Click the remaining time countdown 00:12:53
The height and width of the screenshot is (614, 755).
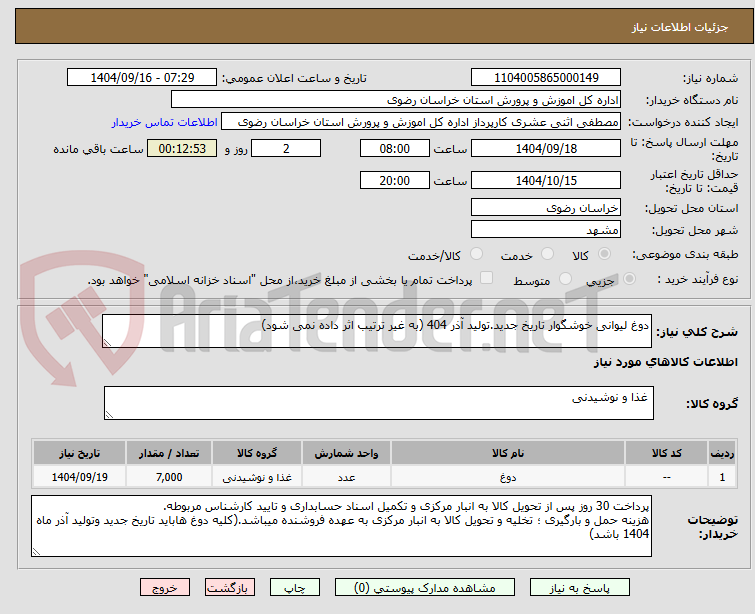182,148
